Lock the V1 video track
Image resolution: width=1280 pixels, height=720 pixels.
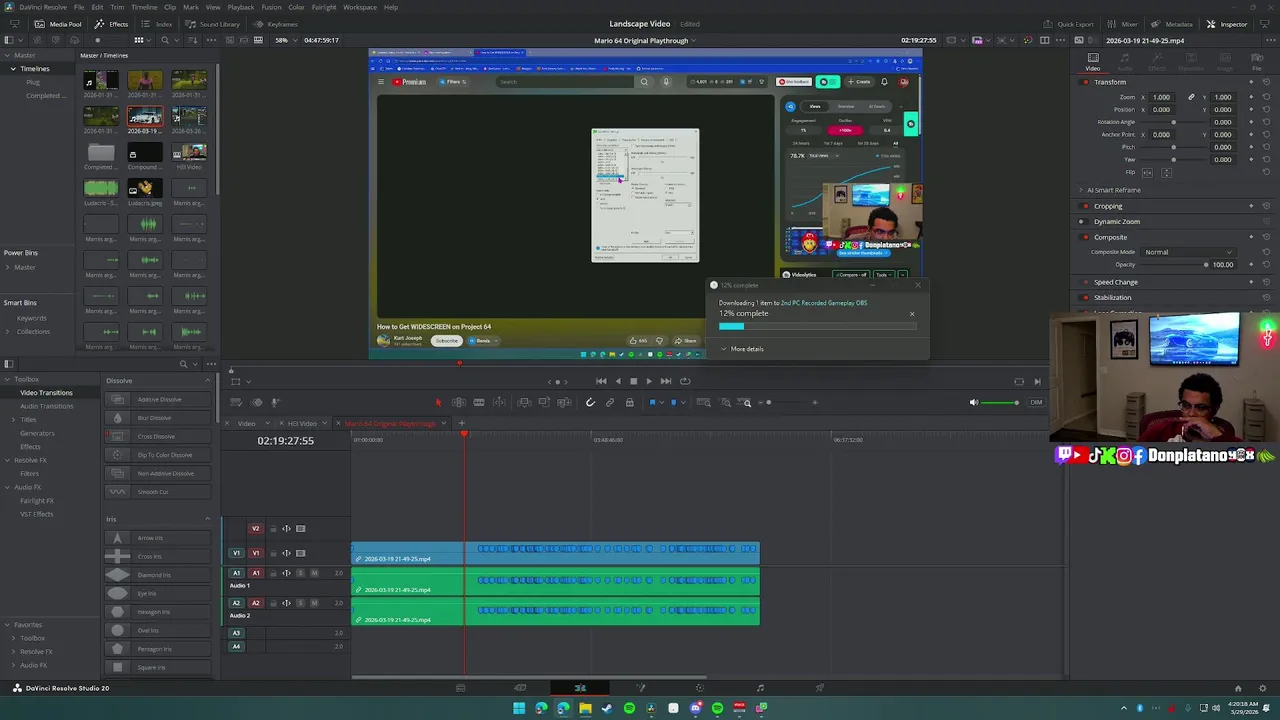272,553
